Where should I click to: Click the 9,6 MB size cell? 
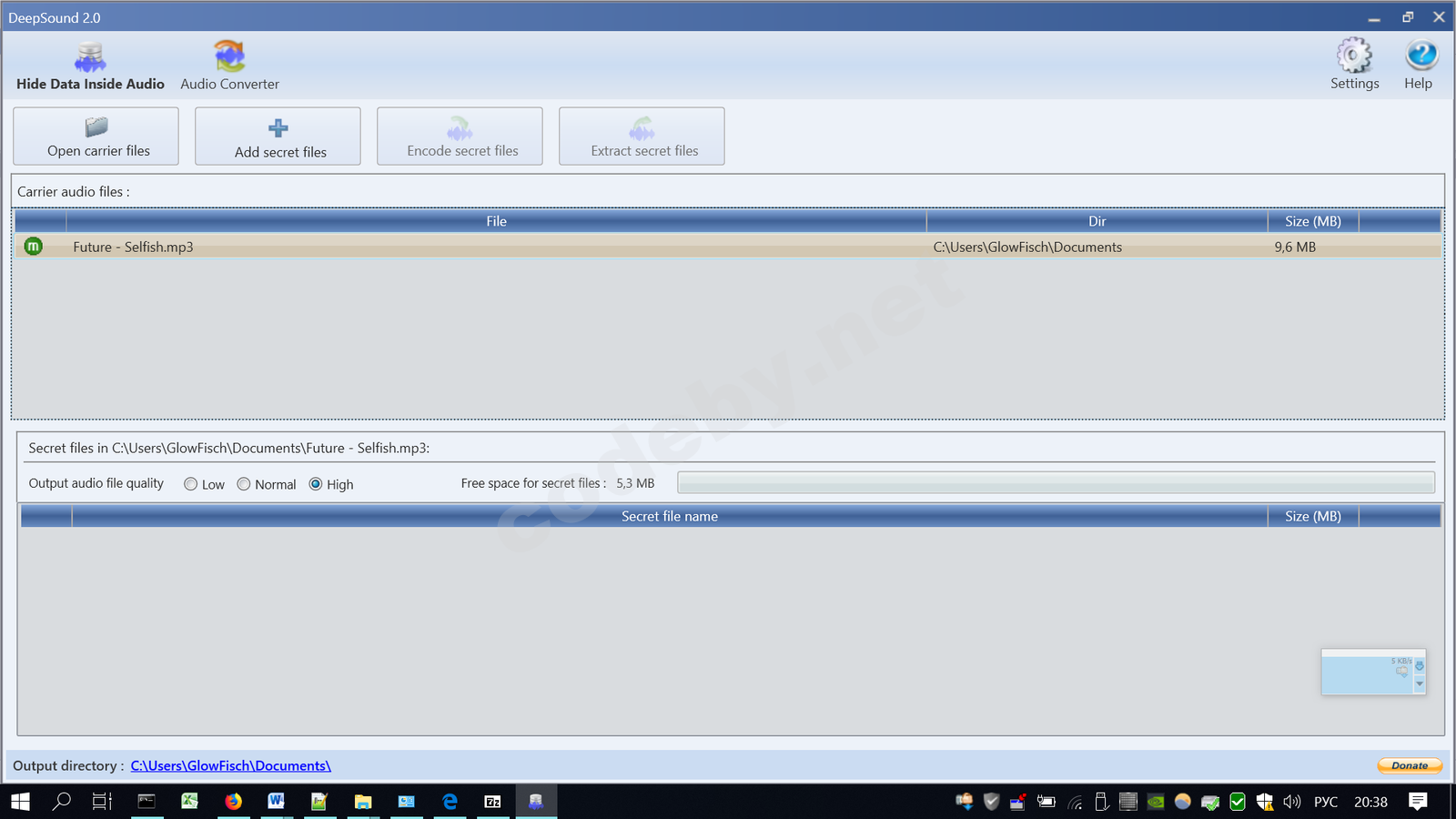tap(1295, 247)
